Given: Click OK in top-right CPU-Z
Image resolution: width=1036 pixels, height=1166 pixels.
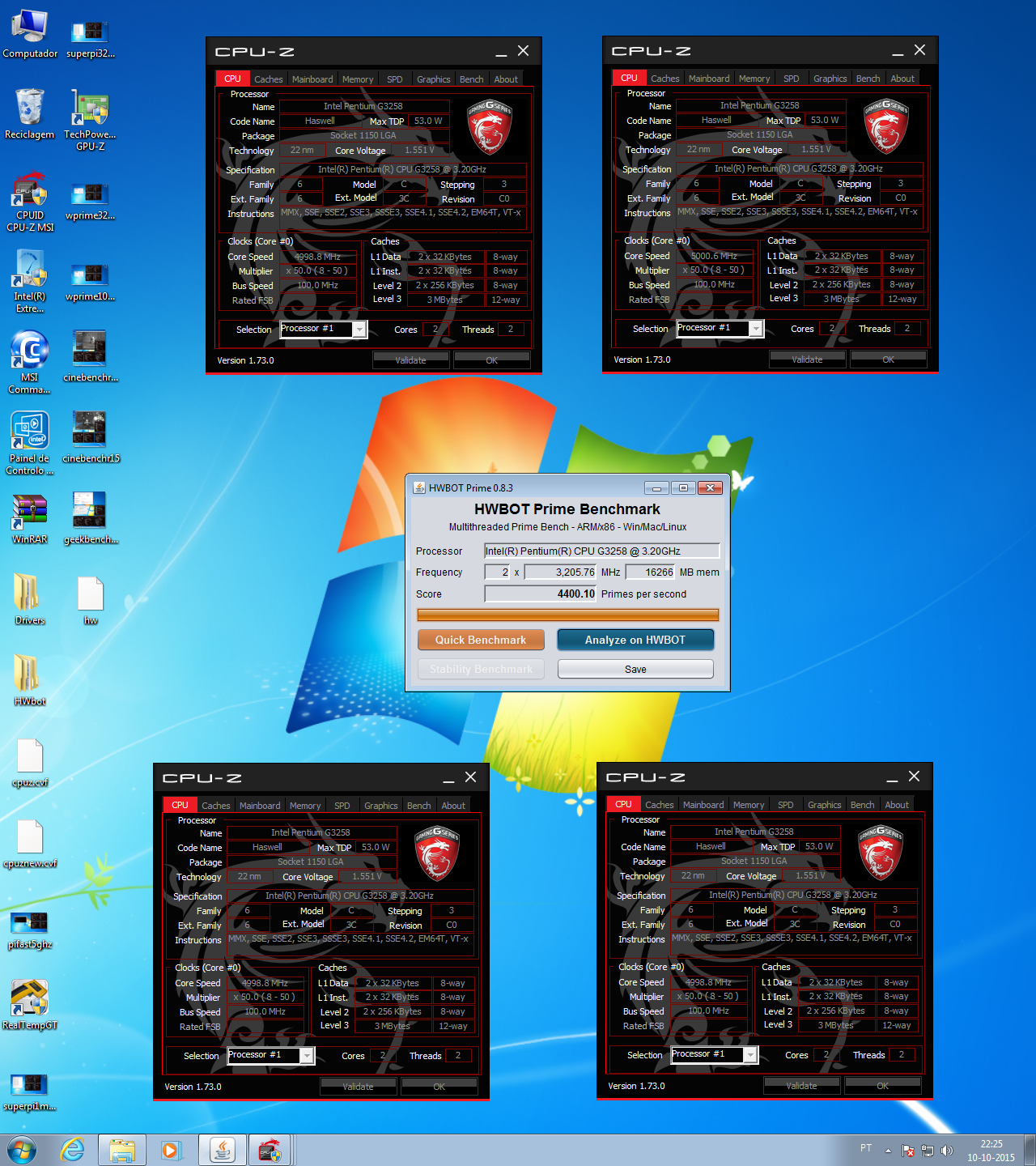Looking at the screenshot, I should pyautogui.click(x=888, y=360).
